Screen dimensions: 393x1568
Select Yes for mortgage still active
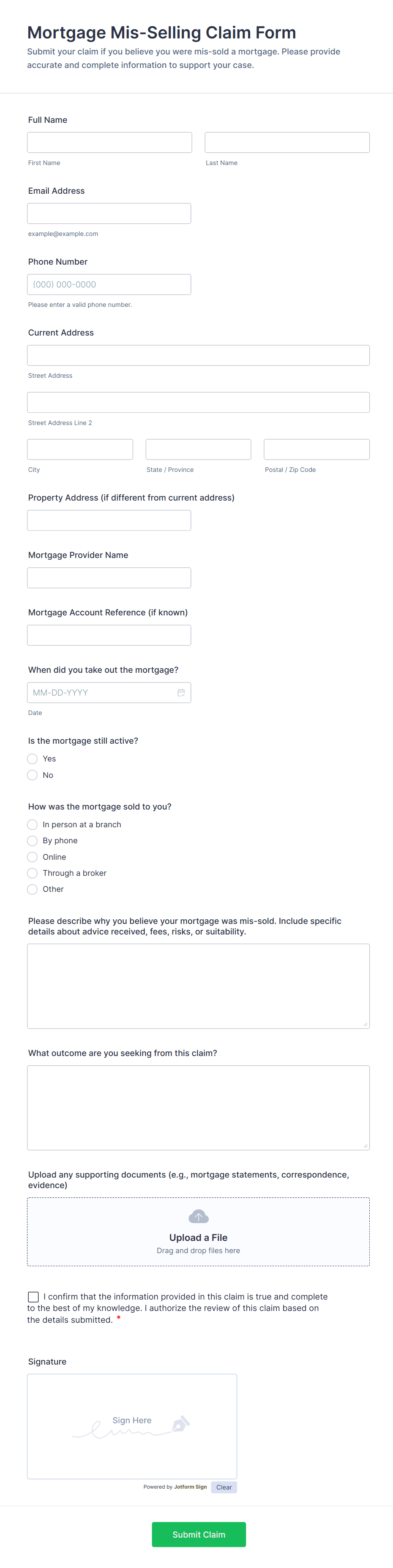click(x=33, y=759)
